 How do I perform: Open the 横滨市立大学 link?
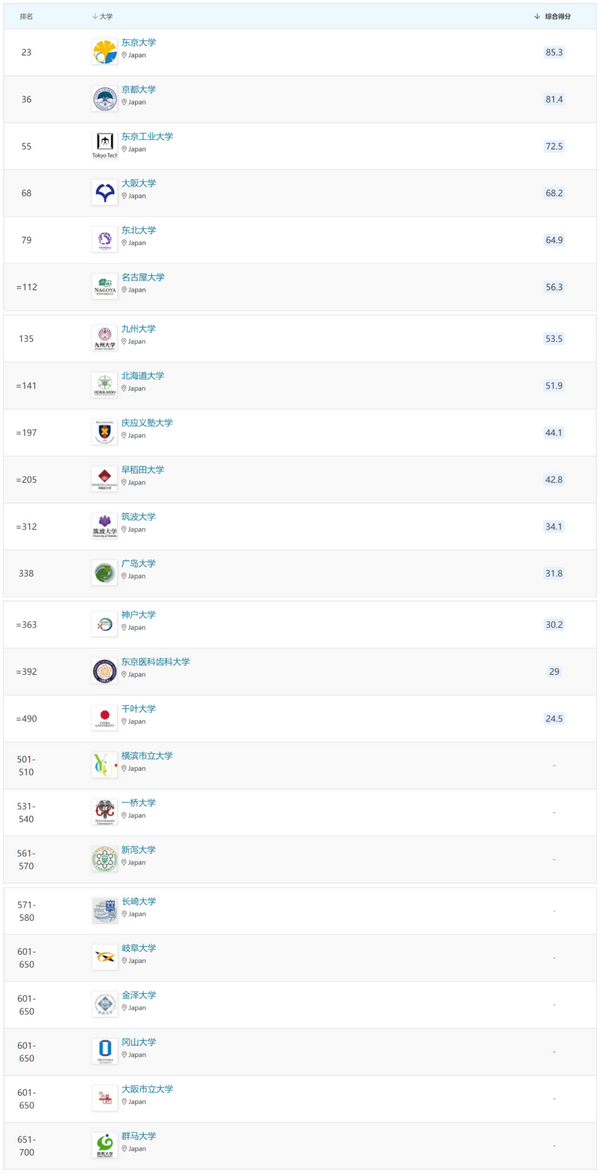pos(147,756)
